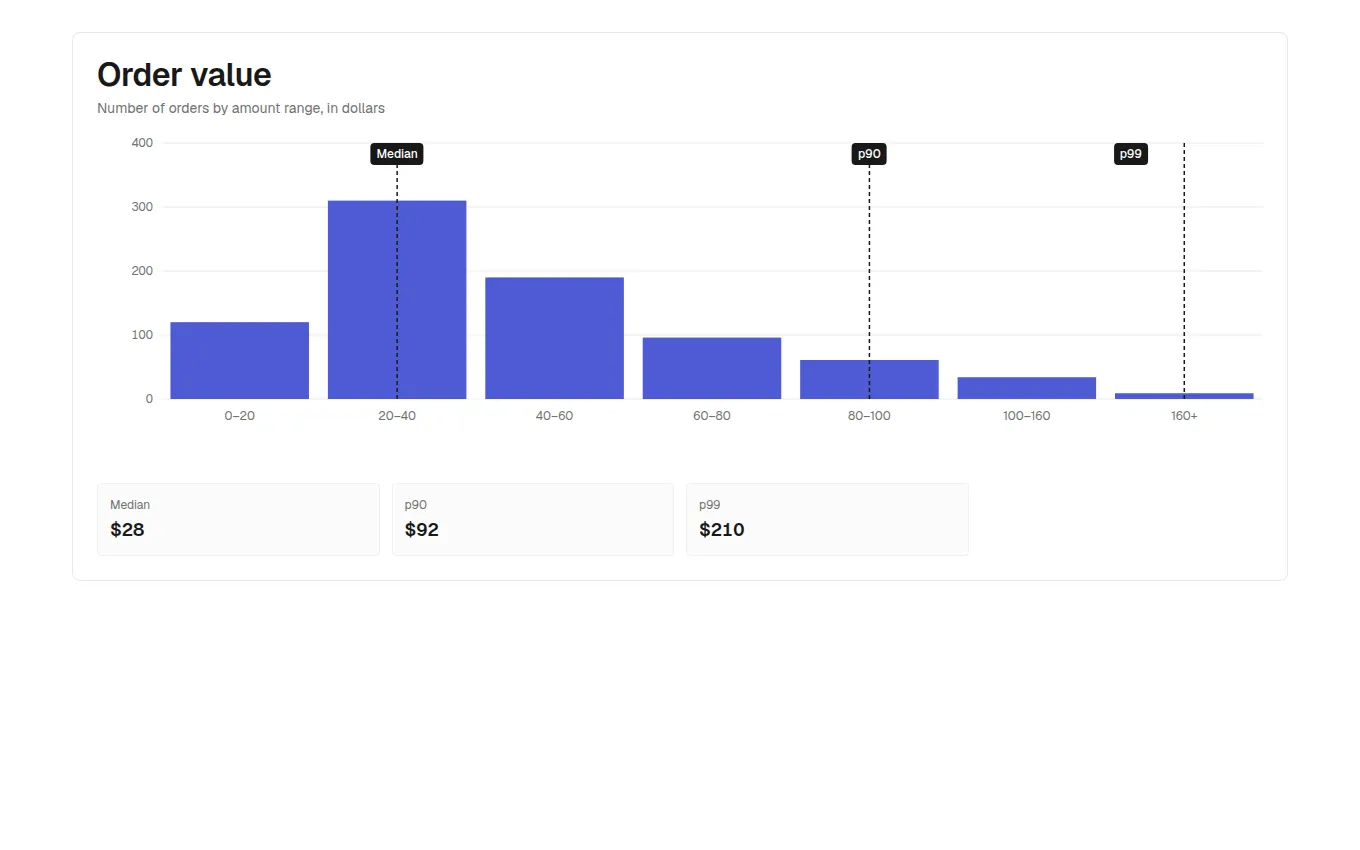The image size is (1360, 850).
Task: Click the 80–100 histogram bar
Action: (869, 380)
